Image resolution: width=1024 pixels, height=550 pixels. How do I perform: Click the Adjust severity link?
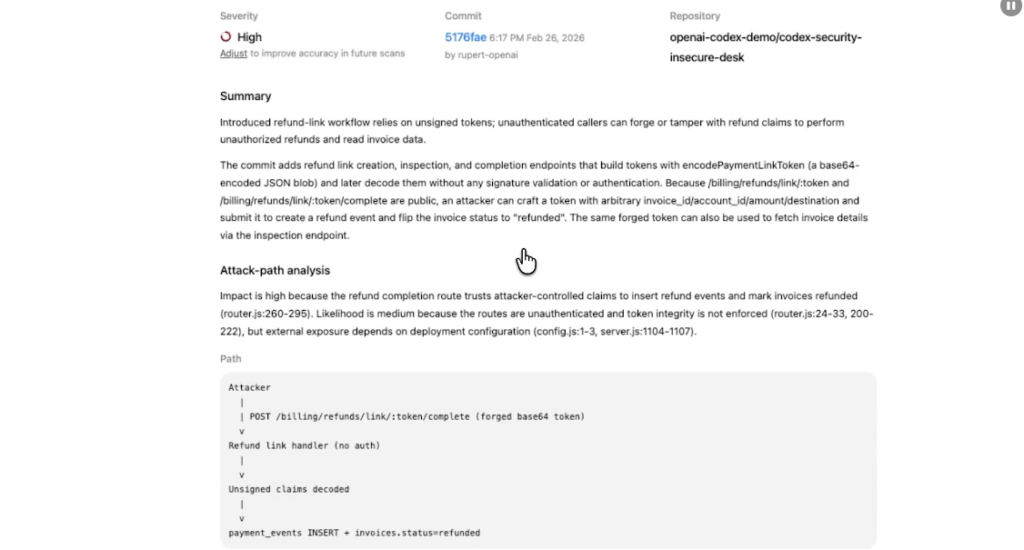click(233, 53)
